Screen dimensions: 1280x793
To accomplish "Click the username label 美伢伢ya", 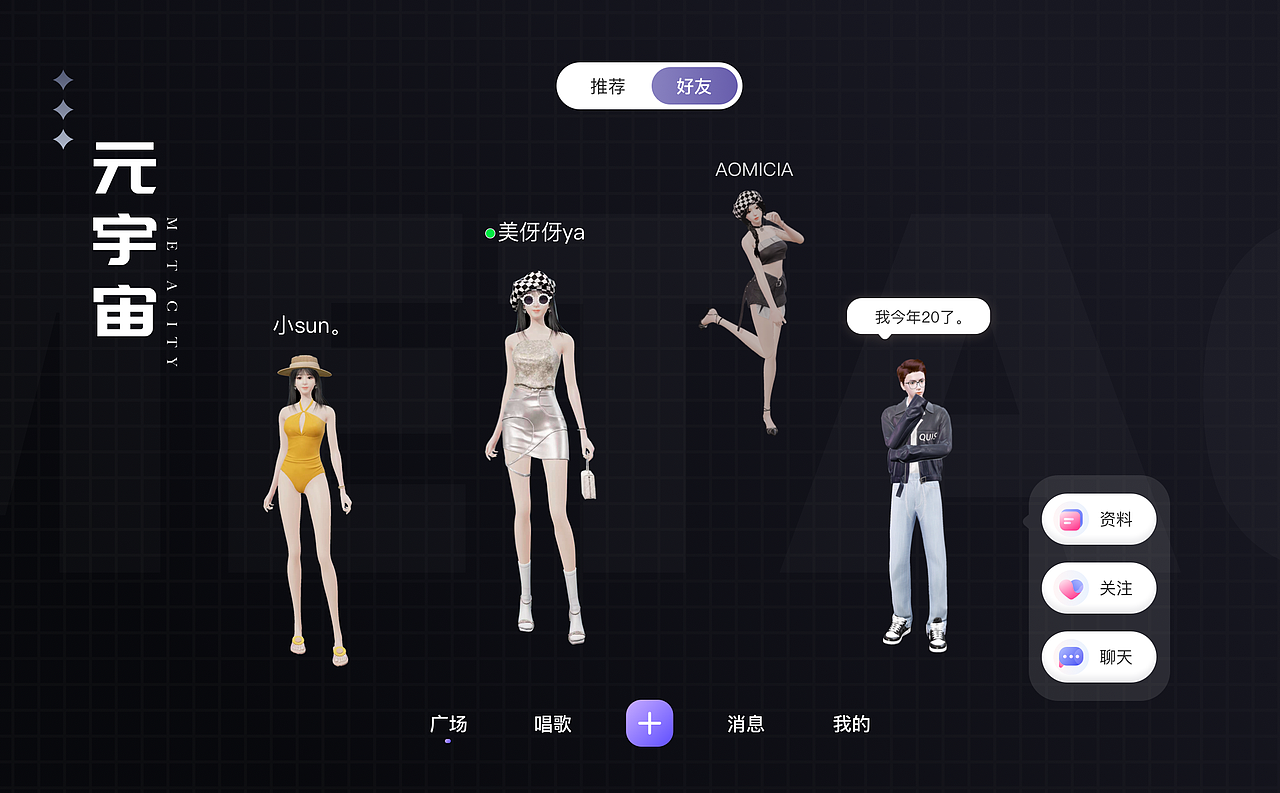I will [x=540, y=232].
